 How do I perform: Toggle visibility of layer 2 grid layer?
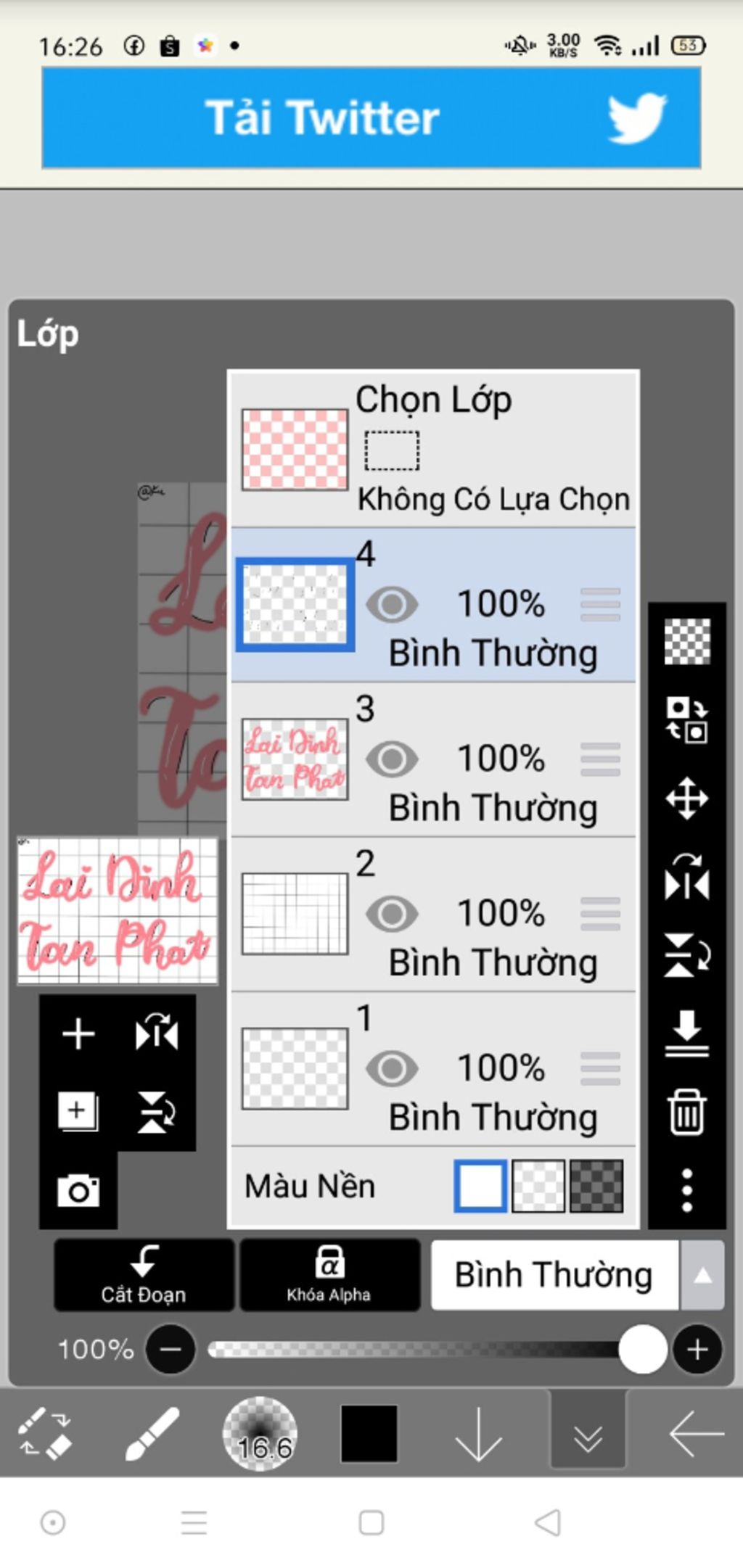(x=392, y=914)
